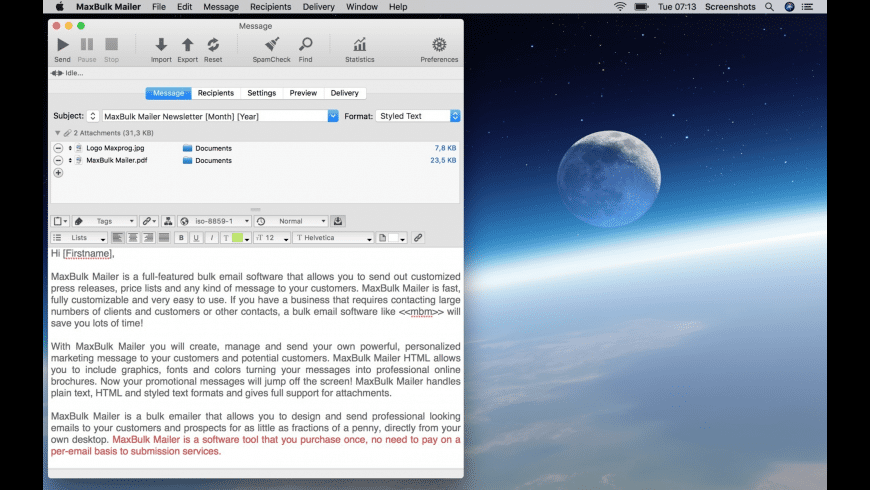870x490 pixels.
Task: Switch to the Preview tab
Action: click(303, 93)
